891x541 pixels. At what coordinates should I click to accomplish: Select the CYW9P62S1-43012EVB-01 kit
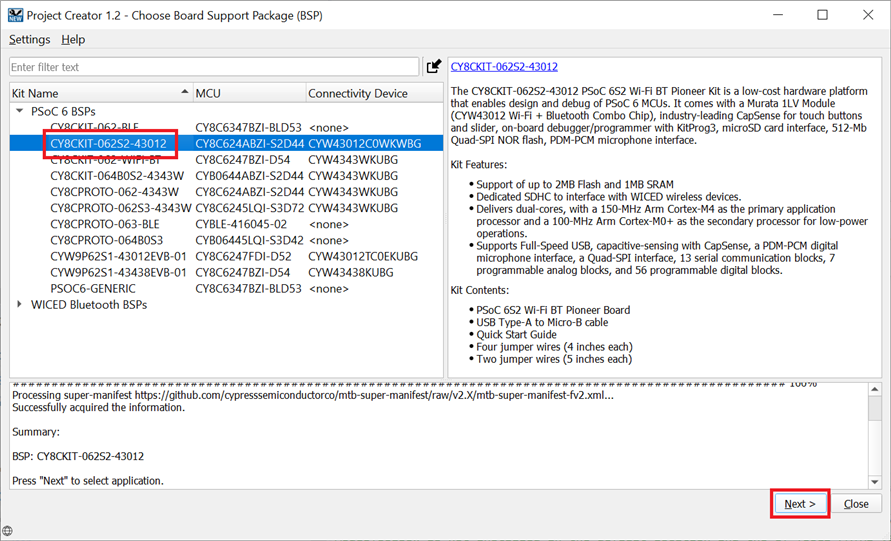coord(118,256)
